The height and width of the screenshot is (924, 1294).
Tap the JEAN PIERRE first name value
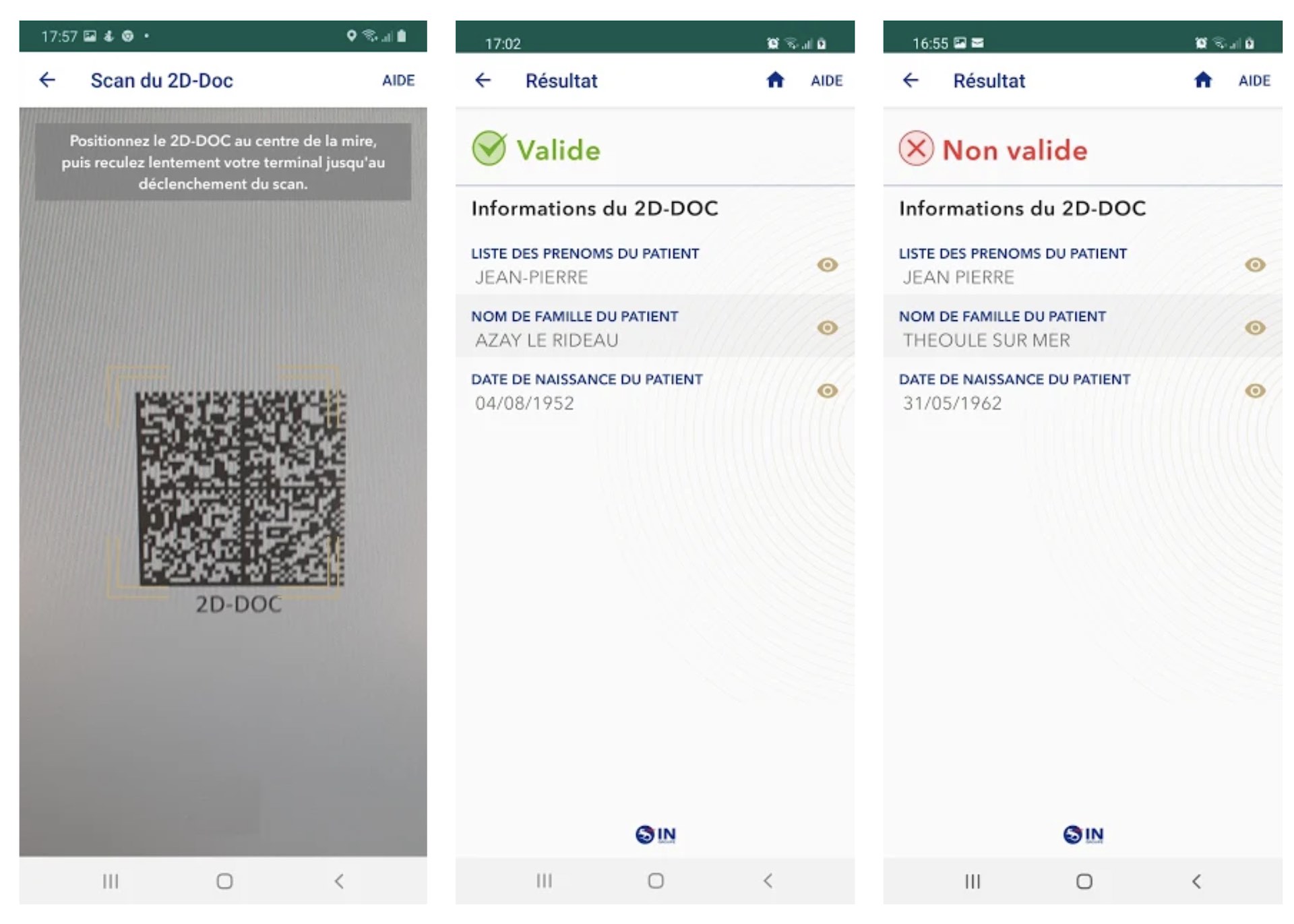point(958,277)
